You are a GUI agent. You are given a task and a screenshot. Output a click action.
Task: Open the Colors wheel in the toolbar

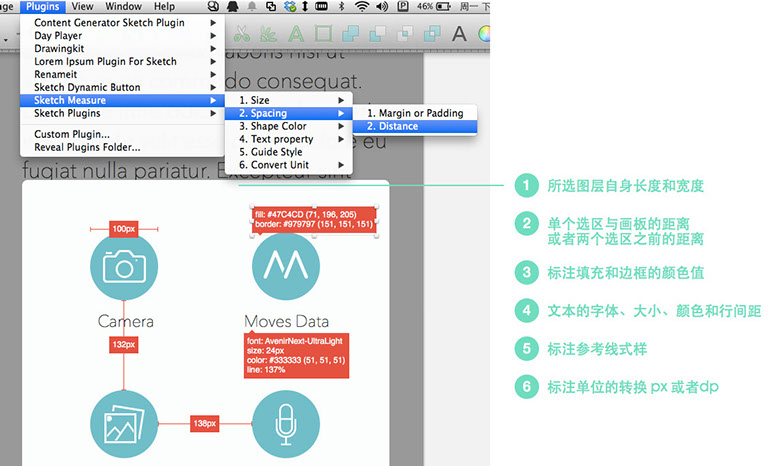click(484, 33)
